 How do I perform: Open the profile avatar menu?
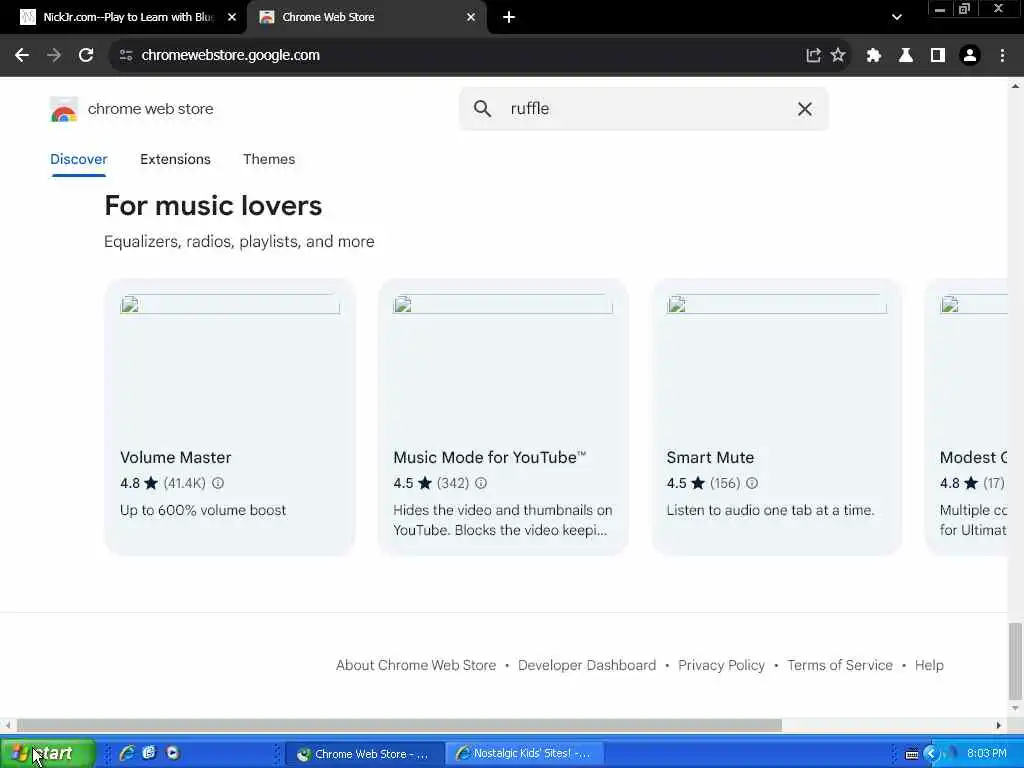coord(970,56)
